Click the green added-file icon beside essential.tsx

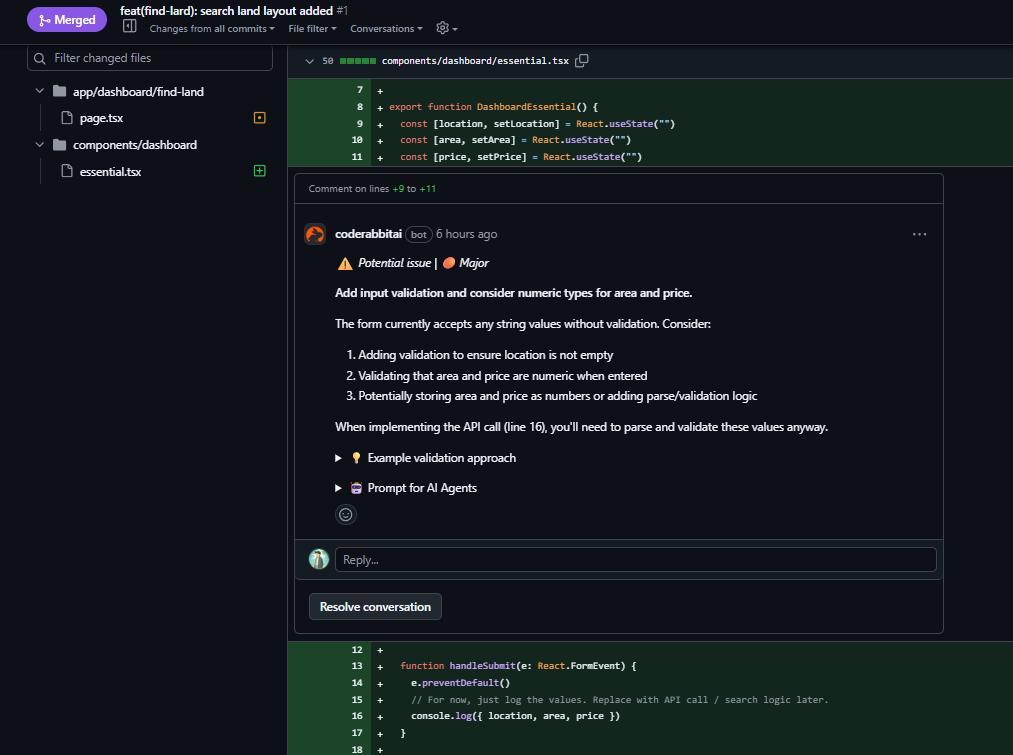[x=259, y=170]
